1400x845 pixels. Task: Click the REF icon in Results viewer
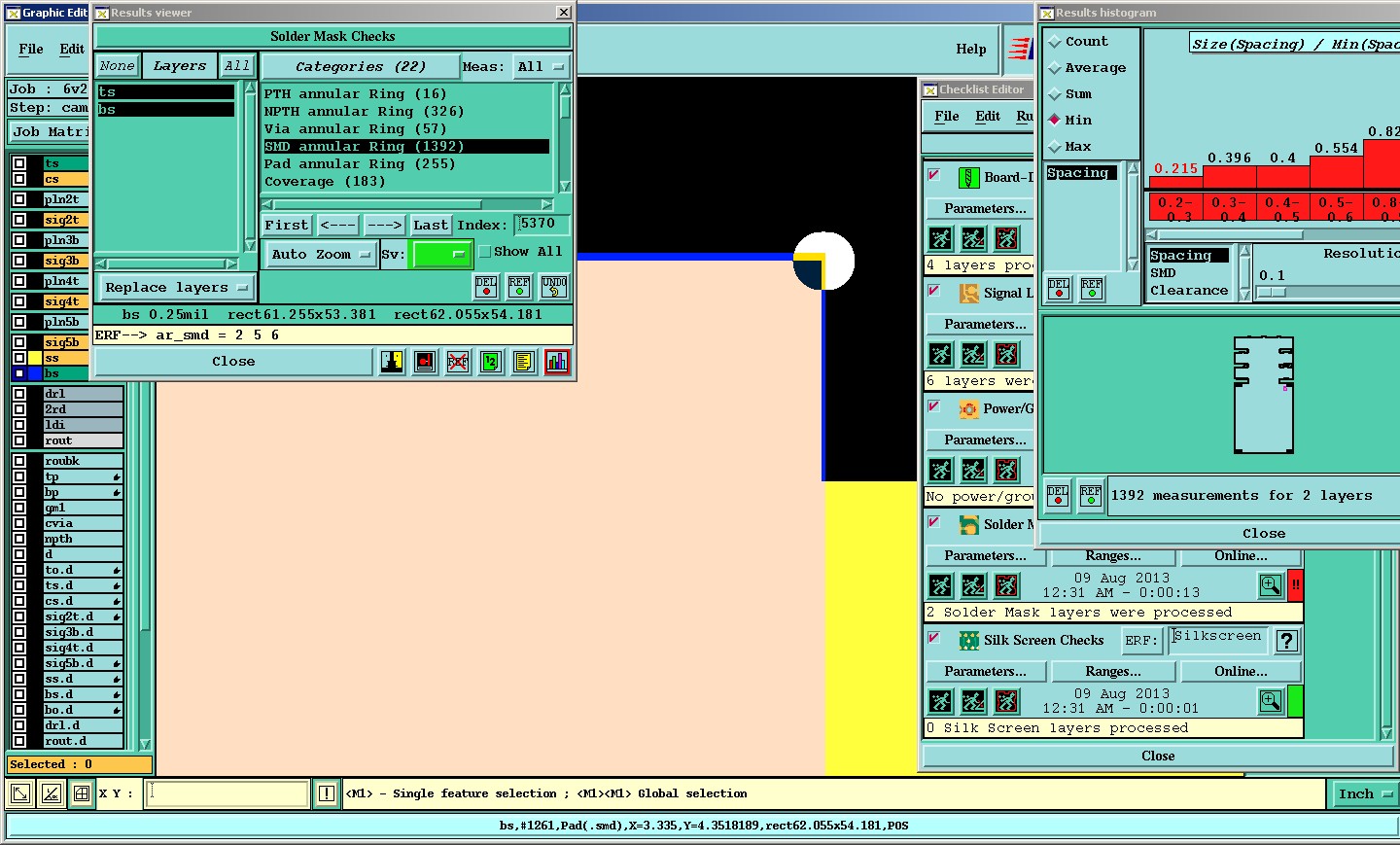click(519, 286)
